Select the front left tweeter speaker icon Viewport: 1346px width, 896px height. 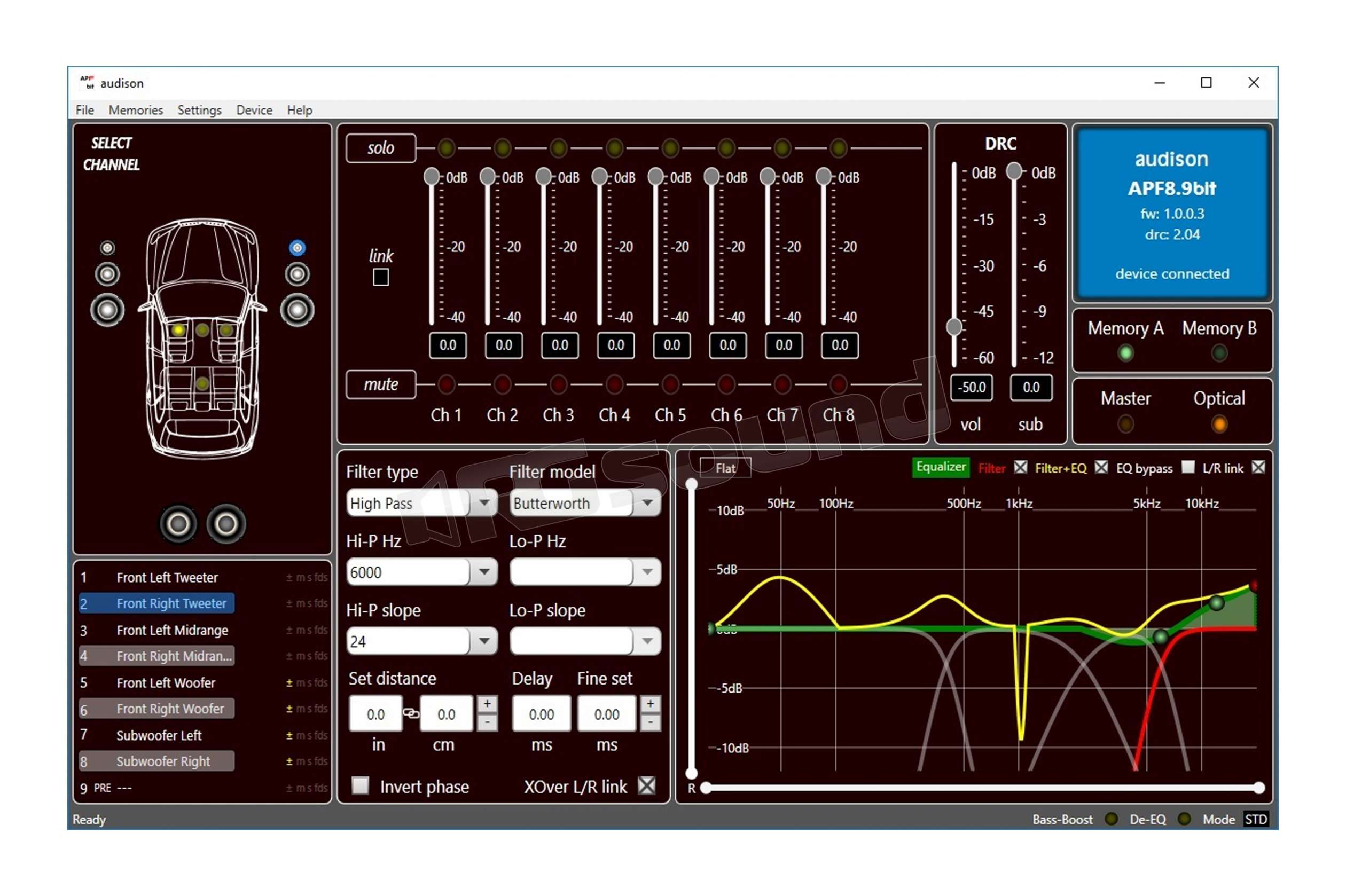(107, 247)
